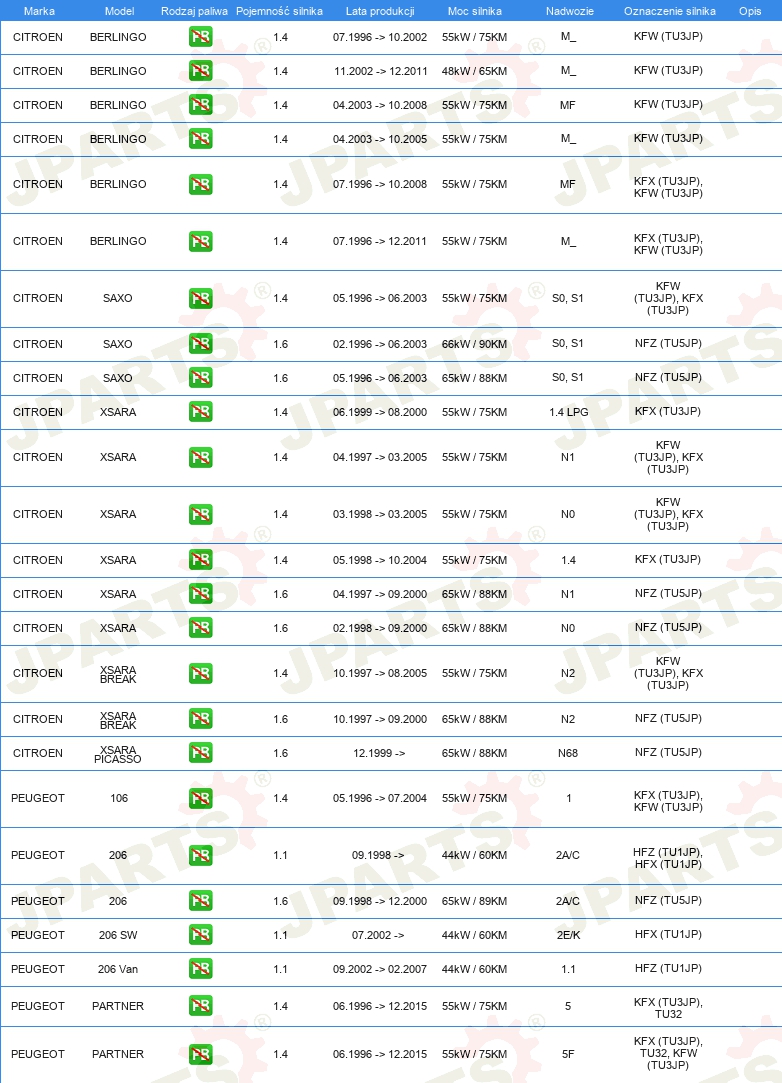Click fuel icon in the Peugeot 206 1.1 row

click(200, 855)
